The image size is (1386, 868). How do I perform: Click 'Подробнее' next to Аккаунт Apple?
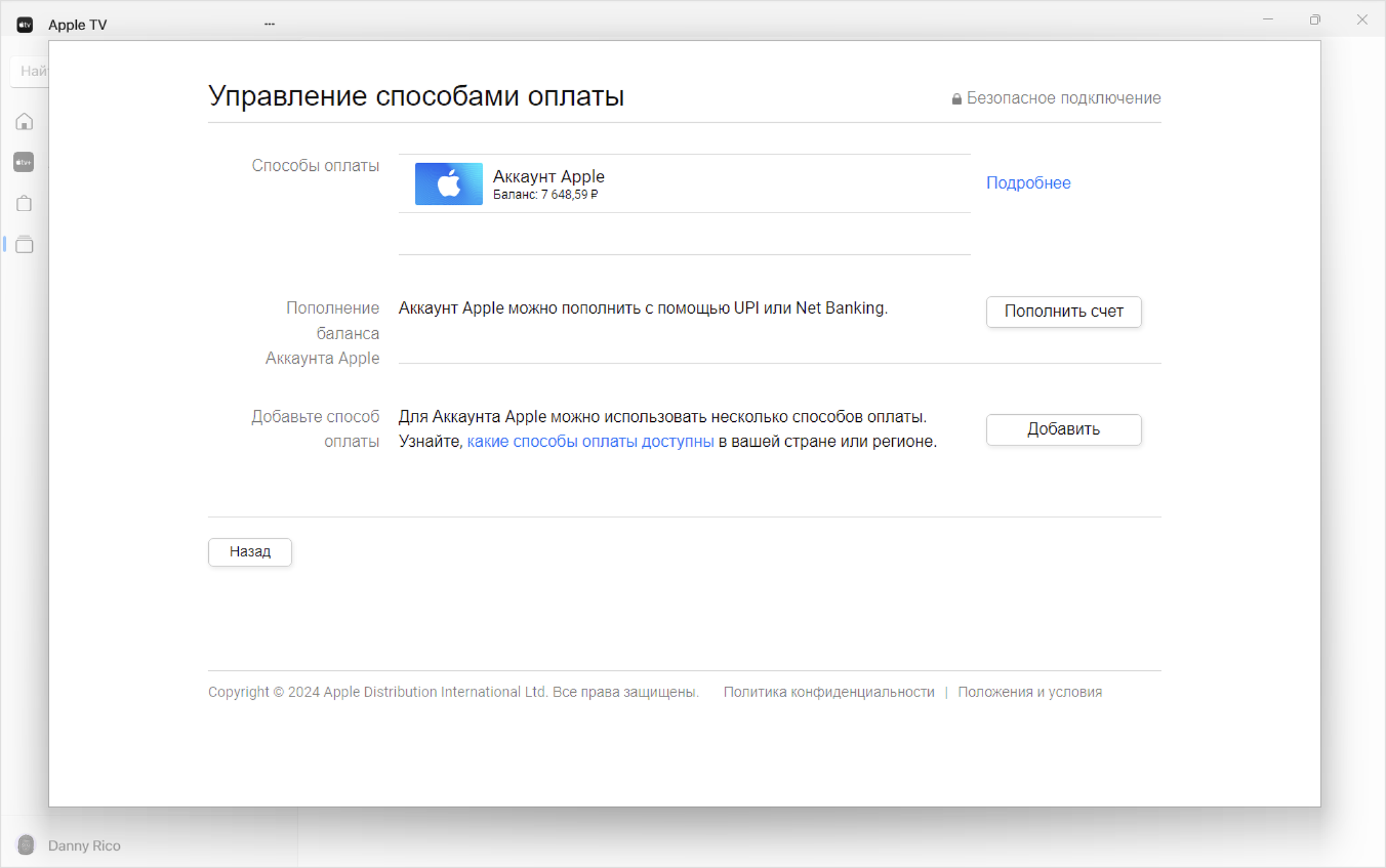(x=1028, y=183)
